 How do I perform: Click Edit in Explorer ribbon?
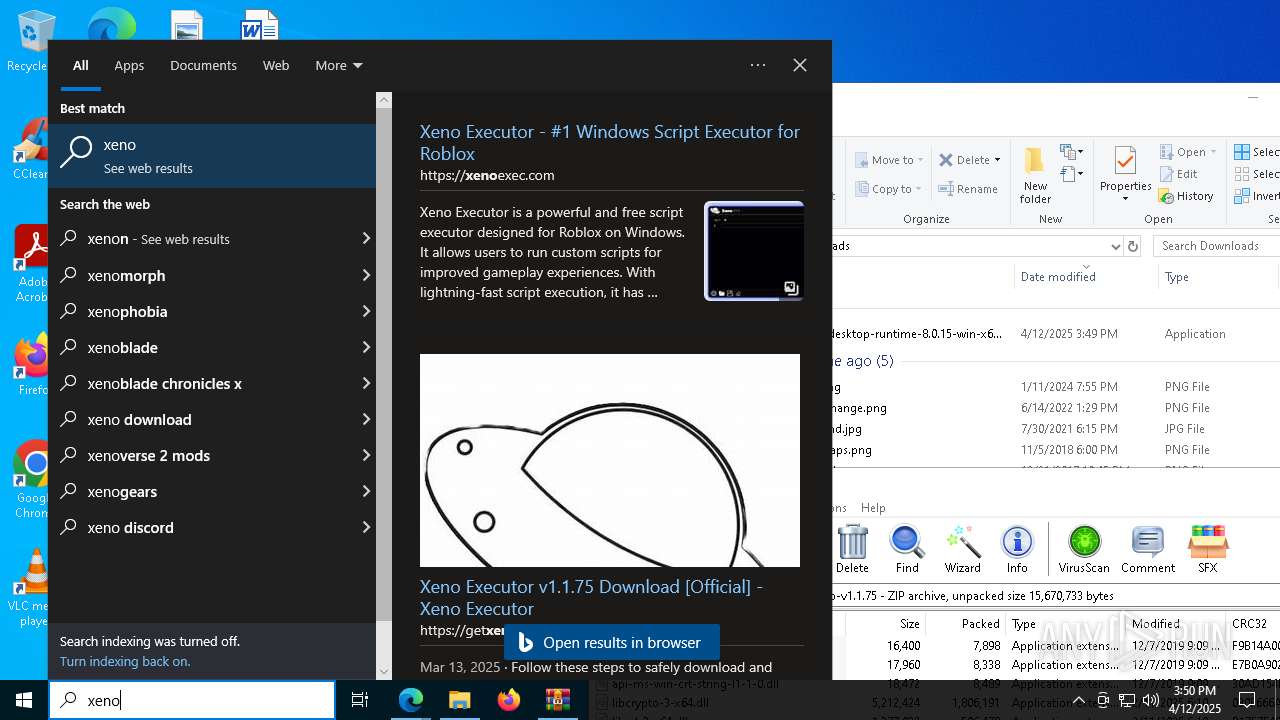[x=1178, y=174]
